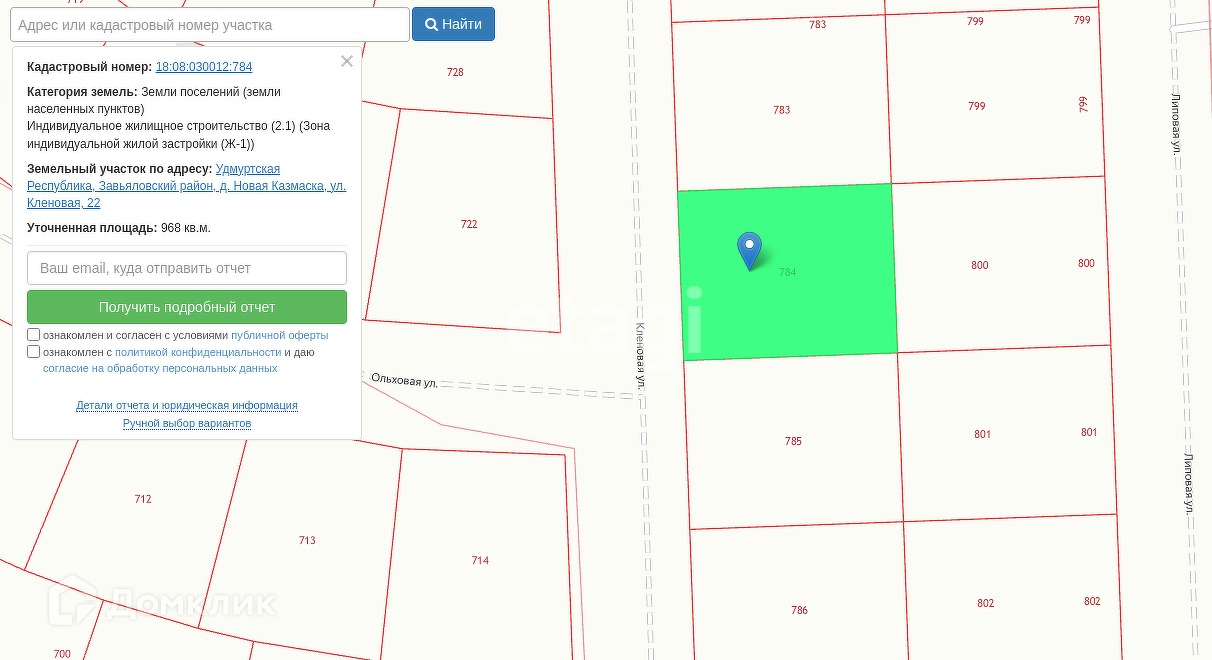
Task: Select parcel 722 on the map
Action: [469, 224]
